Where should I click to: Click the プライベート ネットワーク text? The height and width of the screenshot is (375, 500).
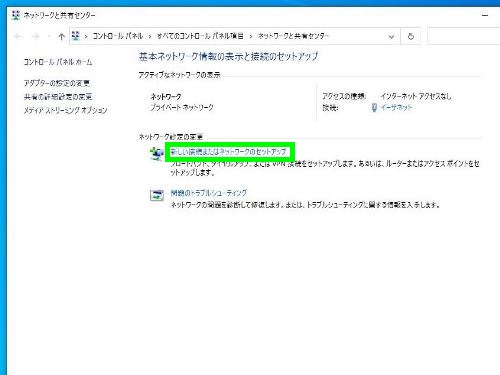pyautogui.click(x=182, y=107)
